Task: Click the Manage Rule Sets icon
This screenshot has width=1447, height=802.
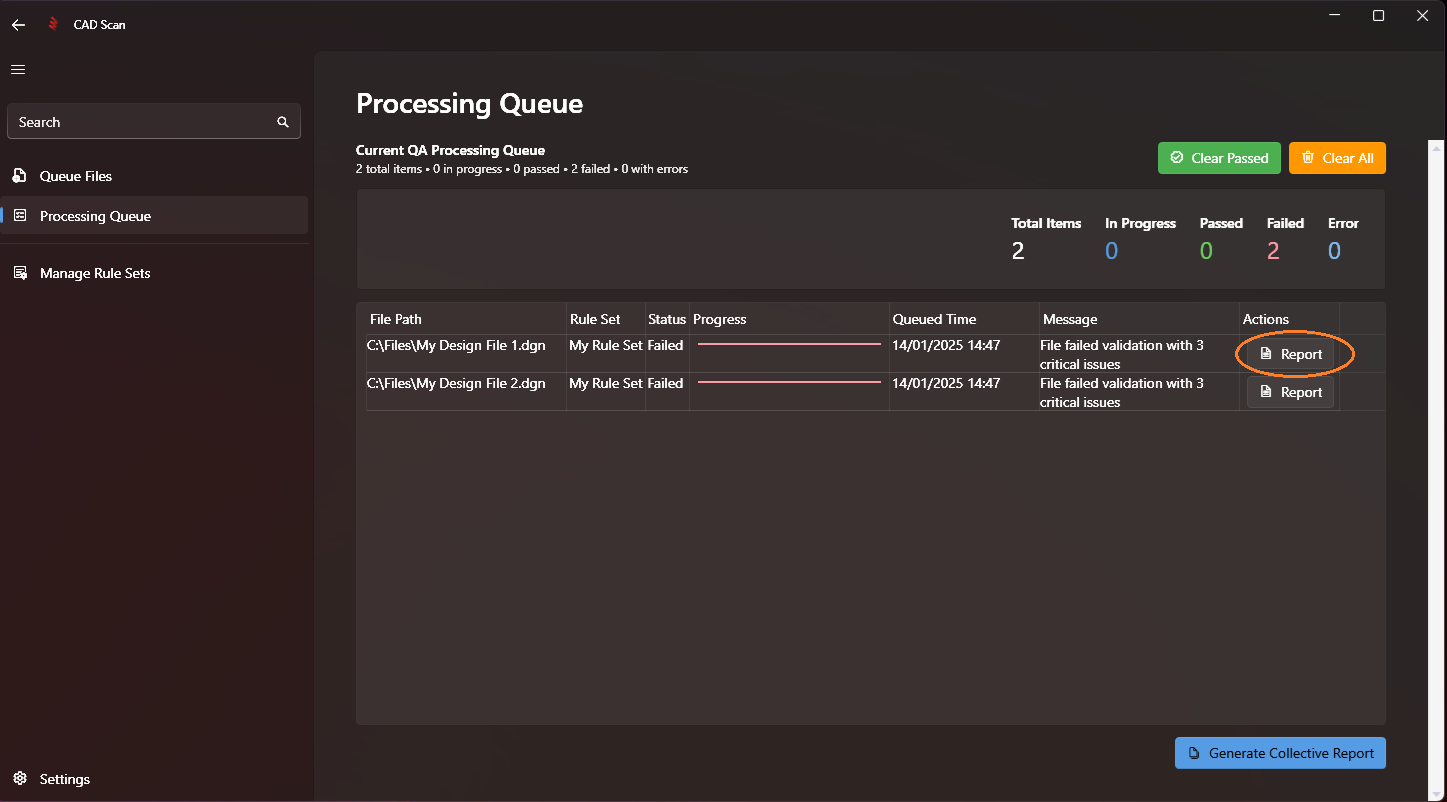Action: (20, 273)
